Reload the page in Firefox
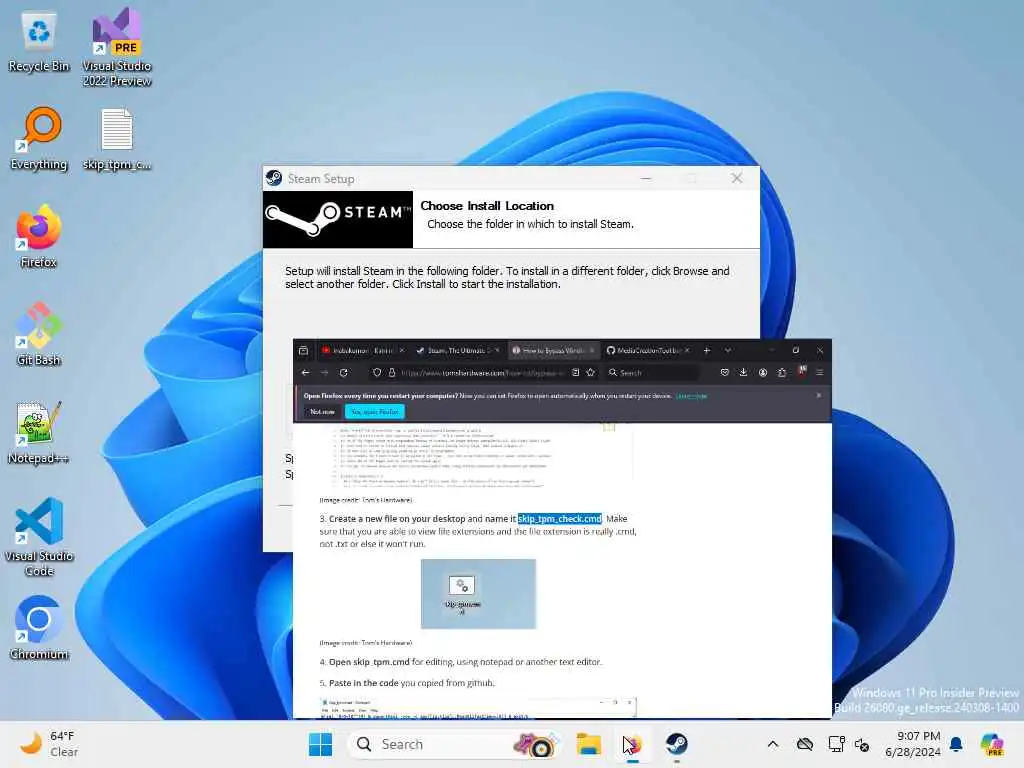Image resolution: width=1024 pixels, height=768 pixels. 344,372
